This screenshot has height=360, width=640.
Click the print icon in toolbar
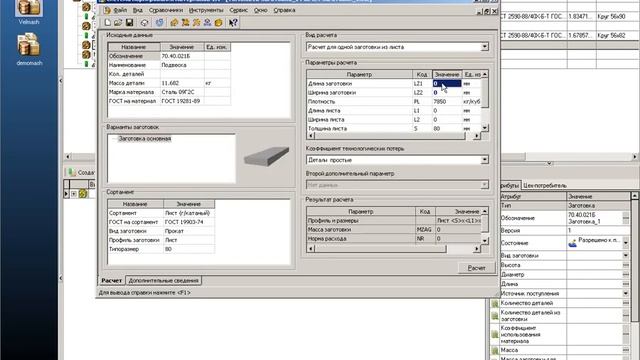point(144,22)
